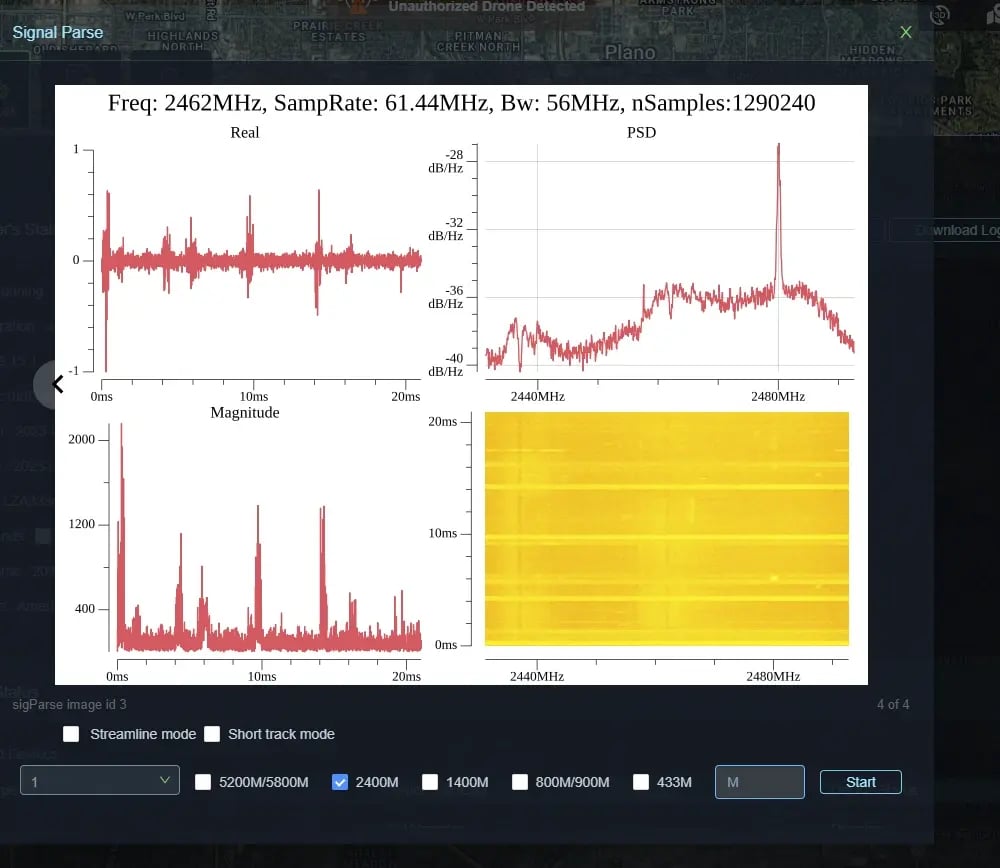Click the Download Log button behind dialog
Image resolution: width=1000 pixels, height=868 pixels.
tap(945, 230)
